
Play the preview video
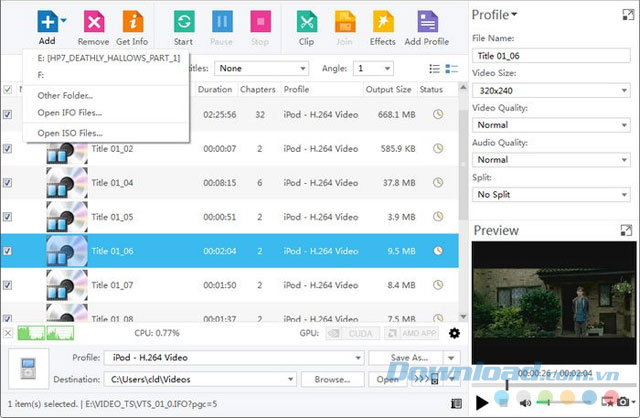coord(482,402)
